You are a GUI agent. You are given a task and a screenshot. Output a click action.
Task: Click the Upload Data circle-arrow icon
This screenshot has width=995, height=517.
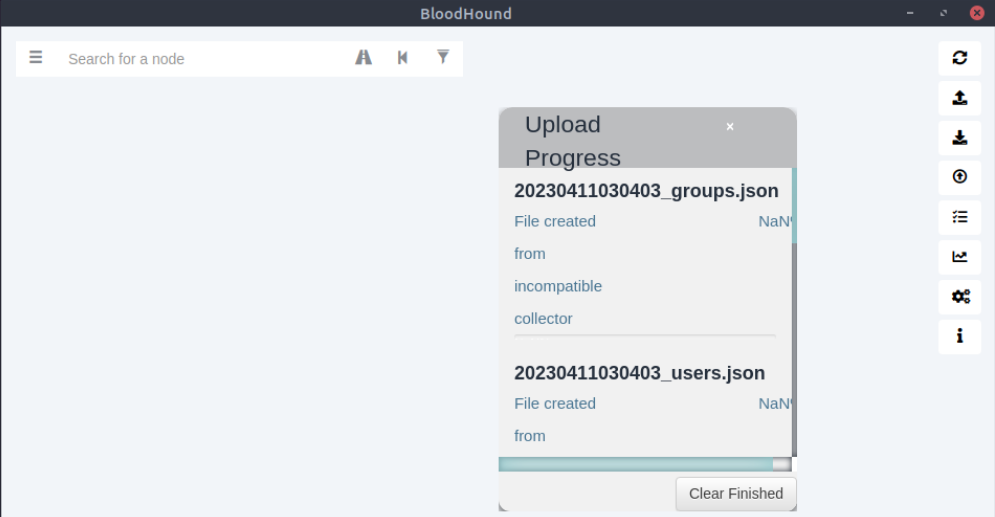coord(959,177)
